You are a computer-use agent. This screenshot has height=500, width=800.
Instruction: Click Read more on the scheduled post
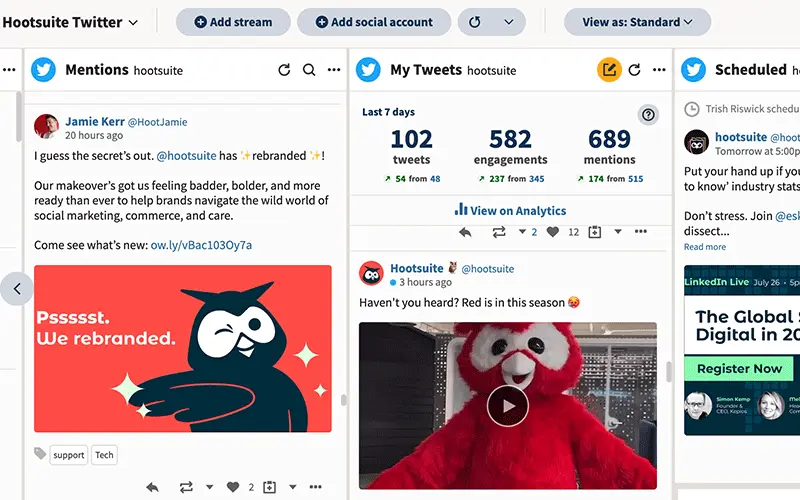pyautogui.click(x=705, y=247)
